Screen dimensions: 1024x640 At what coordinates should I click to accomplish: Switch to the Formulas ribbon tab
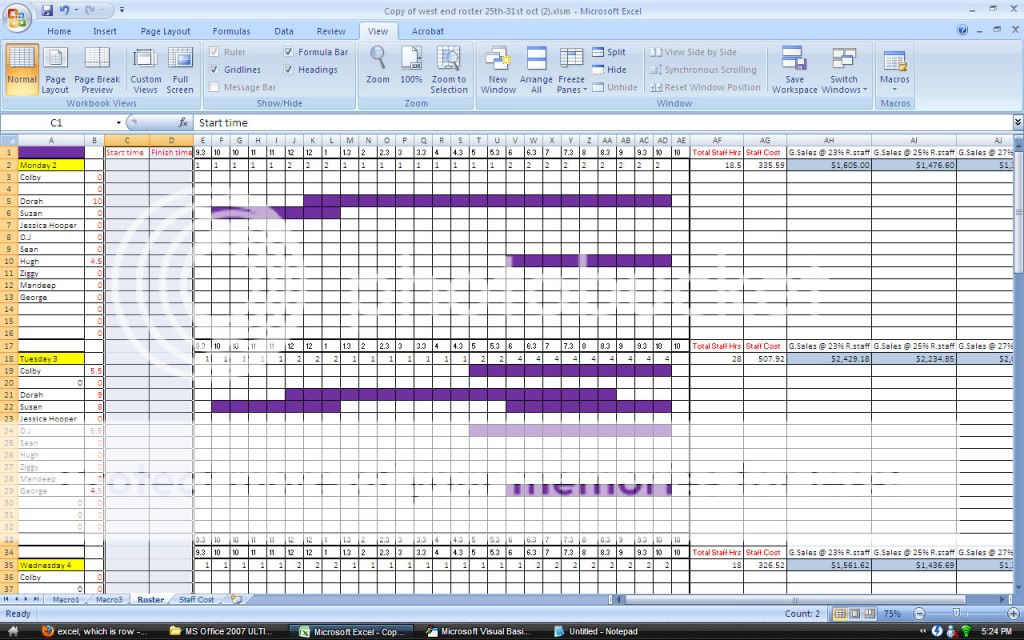[x=231, y=31]
